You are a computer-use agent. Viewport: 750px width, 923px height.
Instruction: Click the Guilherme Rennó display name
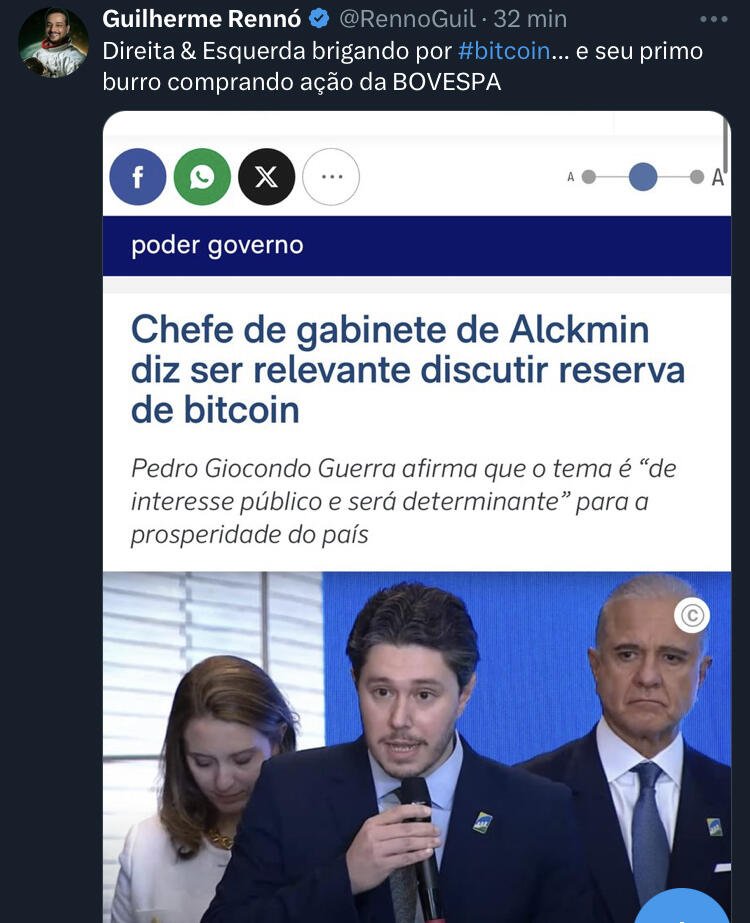click(202, 19)
